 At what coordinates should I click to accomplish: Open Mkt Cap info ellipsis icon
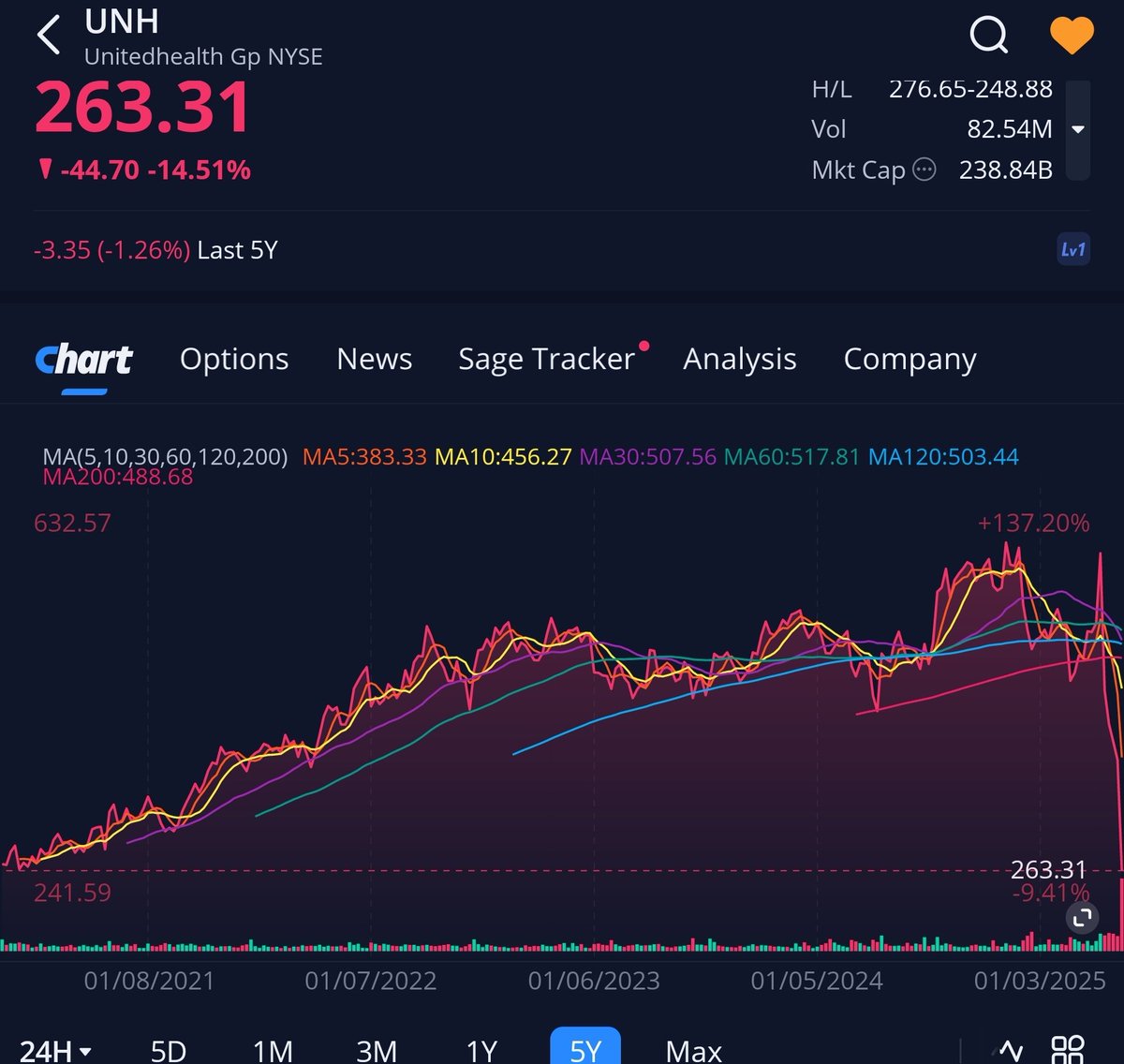click(x=924, y=170)
